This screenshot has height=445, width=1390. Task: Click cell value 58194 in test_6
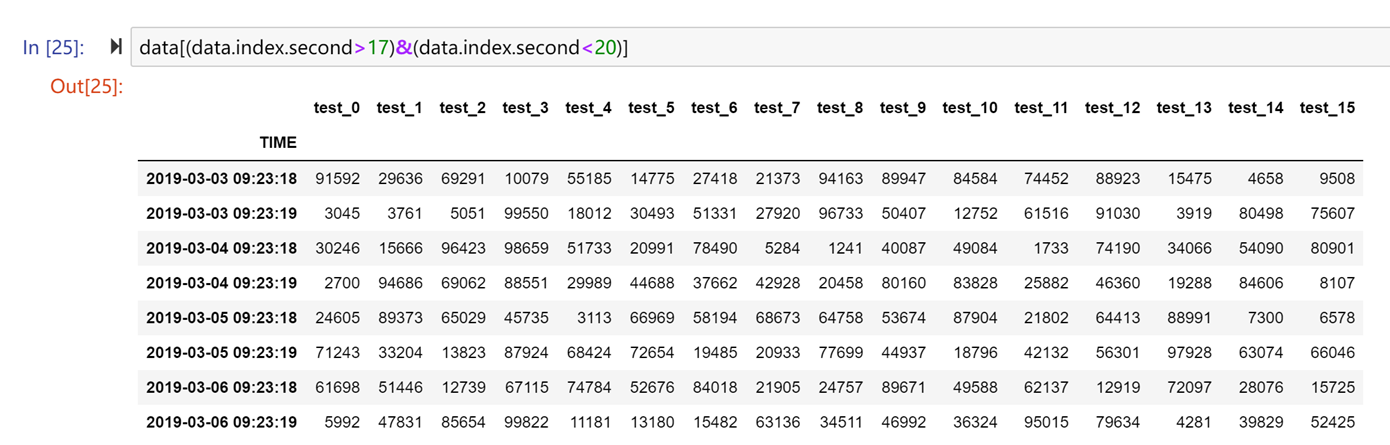(716, 319)
